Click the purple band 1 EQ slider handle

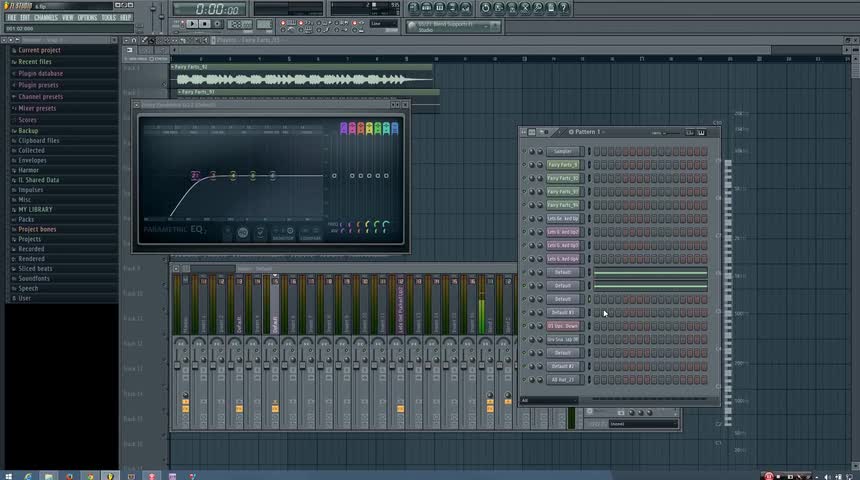click(x=344, y=129)
